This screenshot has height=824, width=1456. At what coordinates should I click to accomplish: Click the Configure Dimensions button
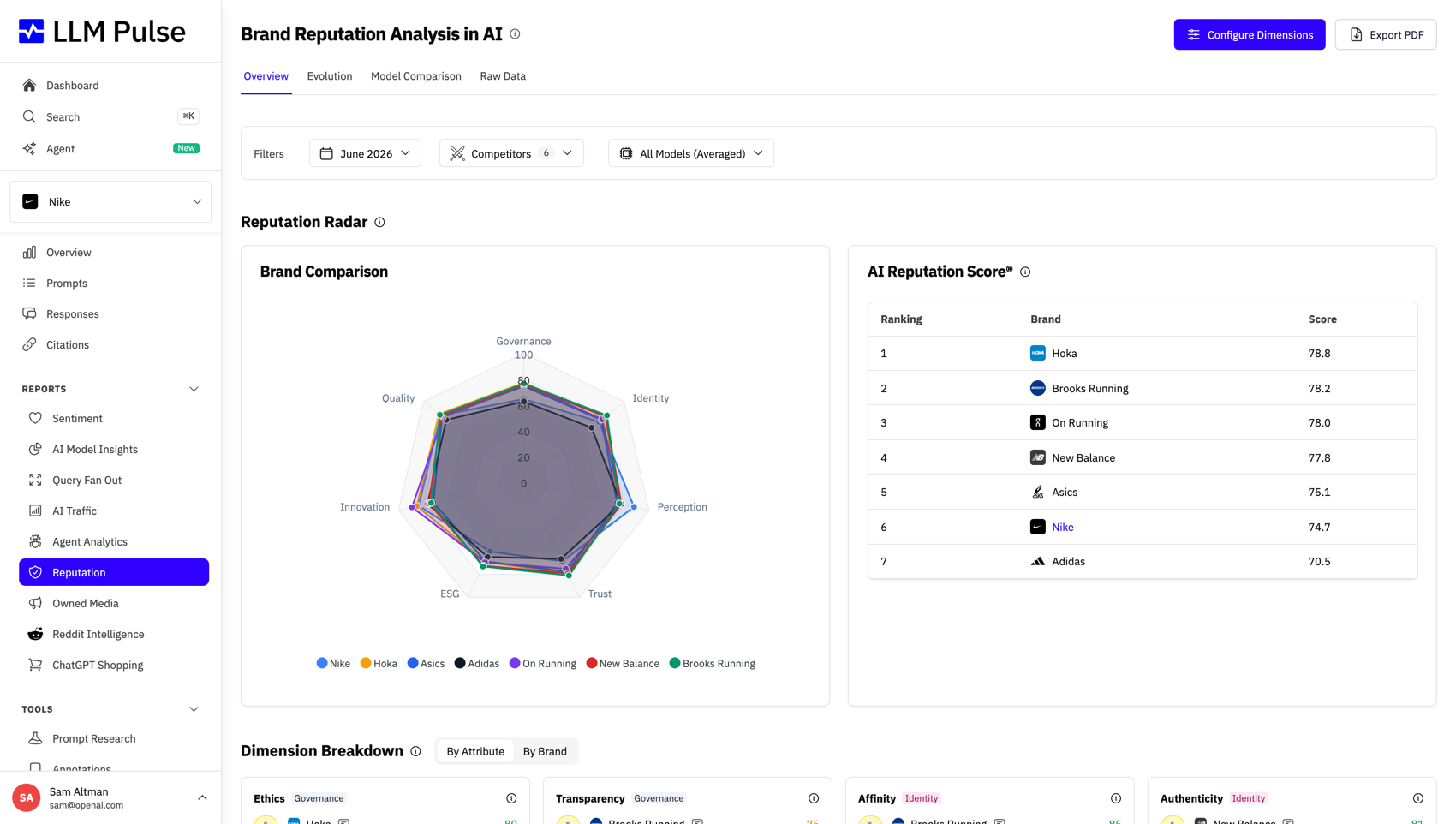pyautogui.click(x=1250, y=34)
